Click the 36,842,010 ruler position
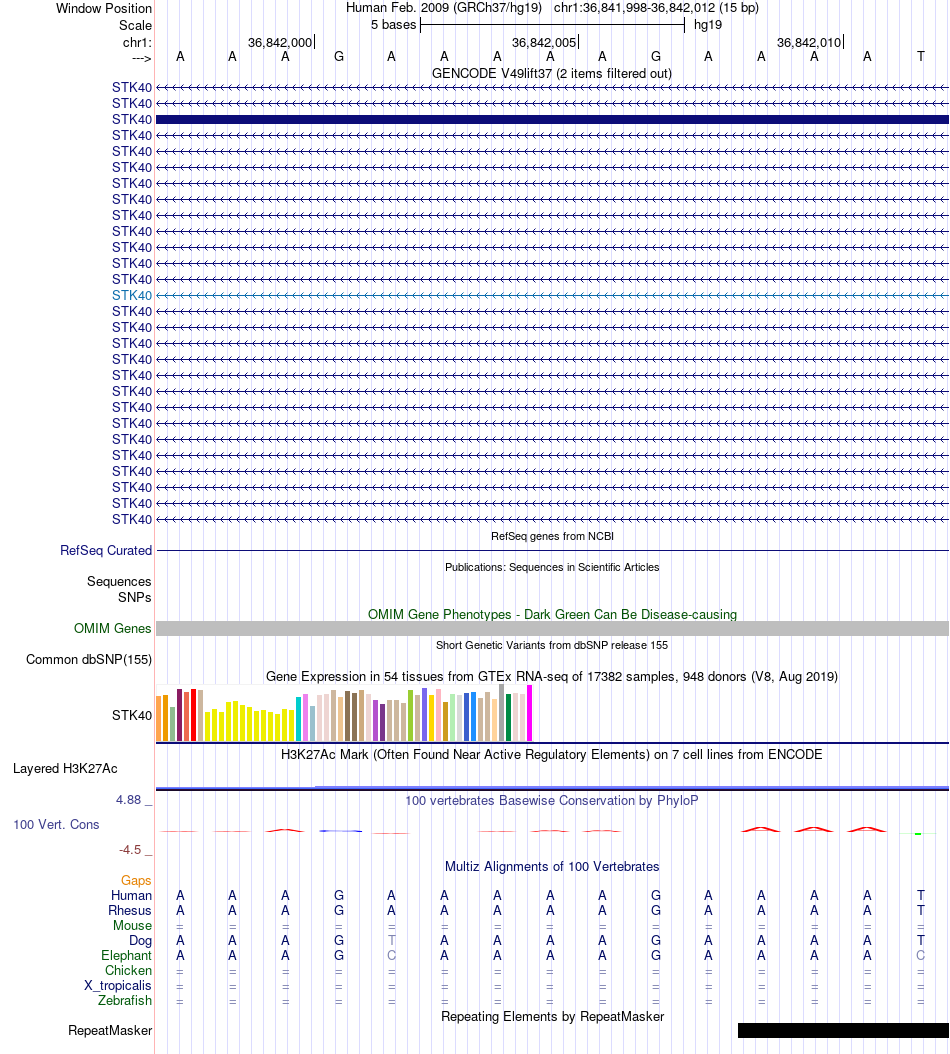This screenshot has width=950, height=1054. (x=809, y=43)
